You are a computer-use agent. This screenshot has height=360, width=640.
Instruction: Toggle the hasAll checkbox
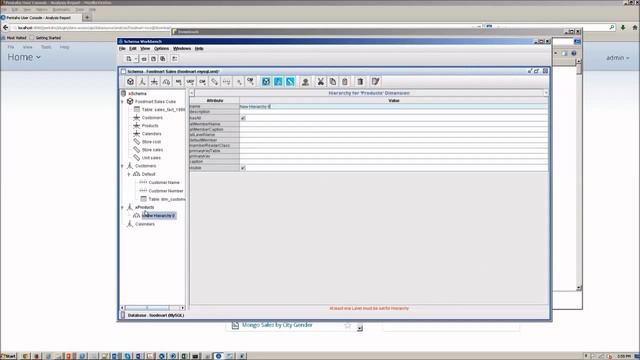tap(243, 118)
